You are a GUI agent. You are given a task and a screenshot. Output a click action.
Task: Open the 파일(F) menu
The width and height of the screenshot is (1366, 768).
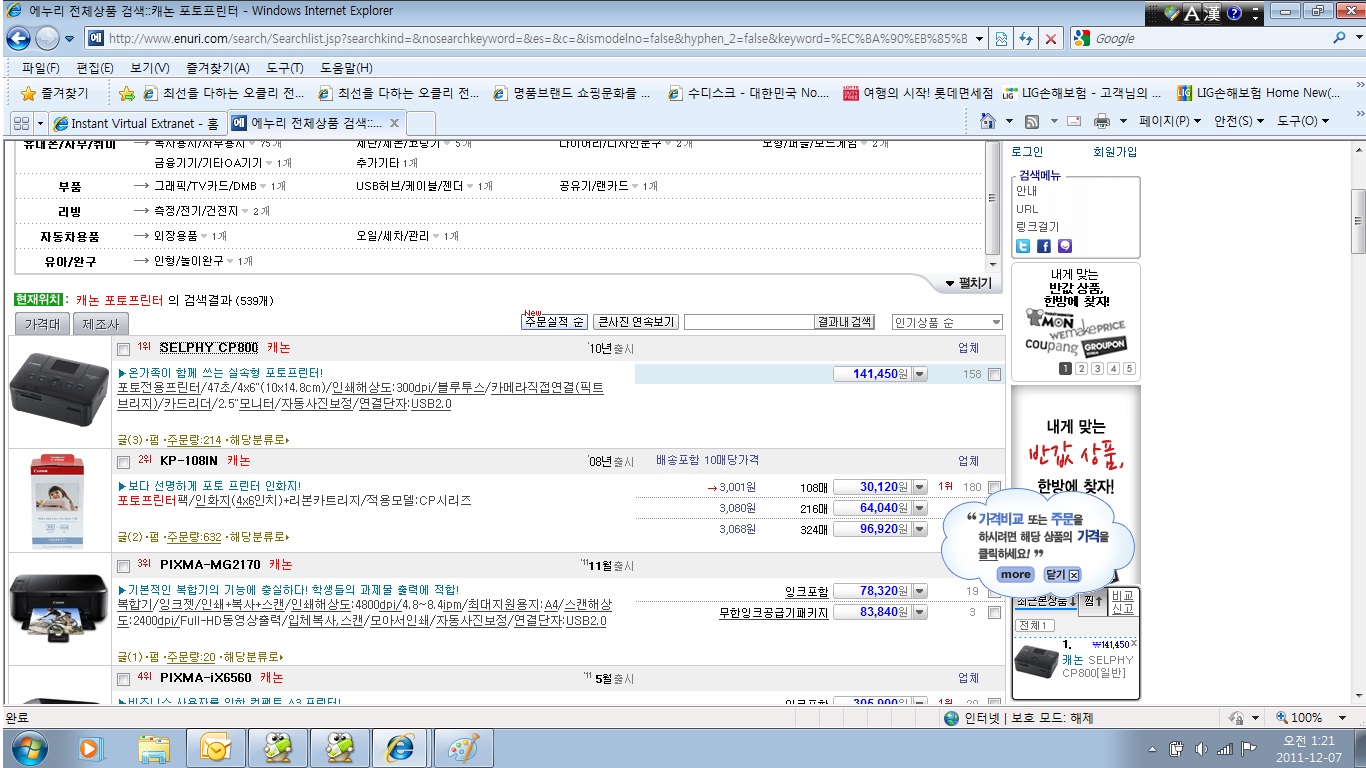click(x=41, y=68)
